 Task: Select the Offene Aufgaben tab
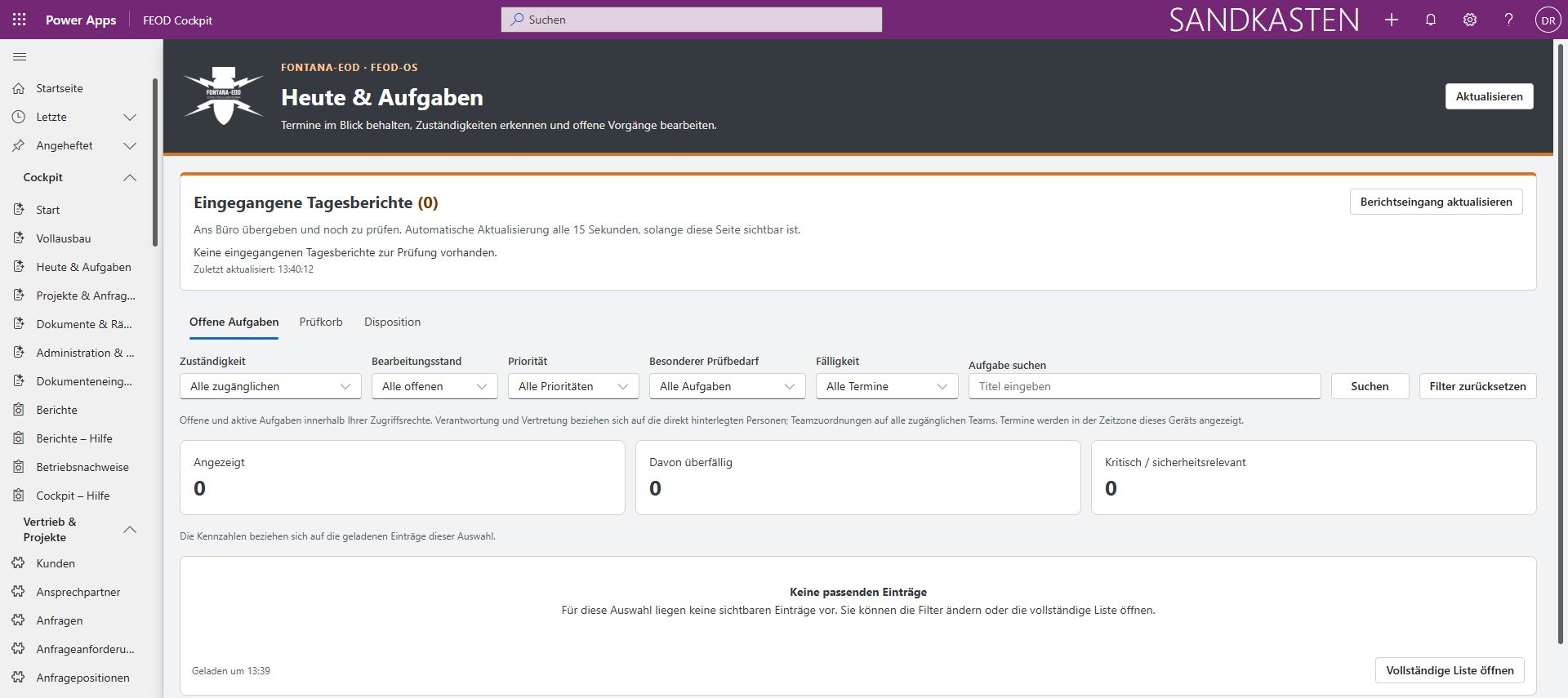(x=234, y=322)
